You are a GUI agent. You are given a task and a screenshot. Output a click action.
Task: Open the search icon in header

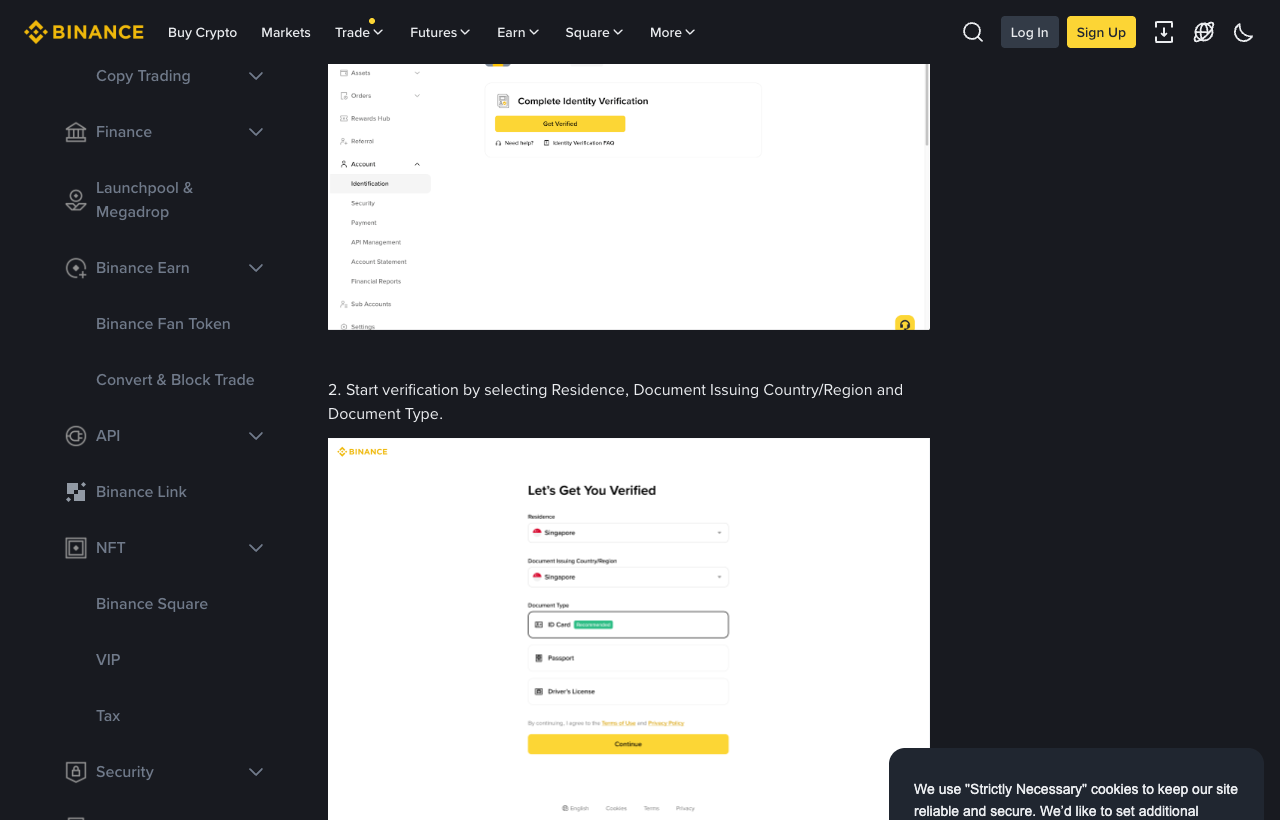point(973,32)
